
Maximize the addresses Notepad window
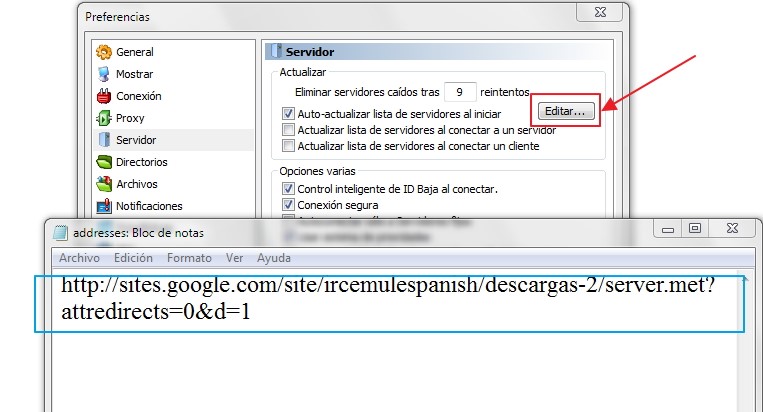695,228
